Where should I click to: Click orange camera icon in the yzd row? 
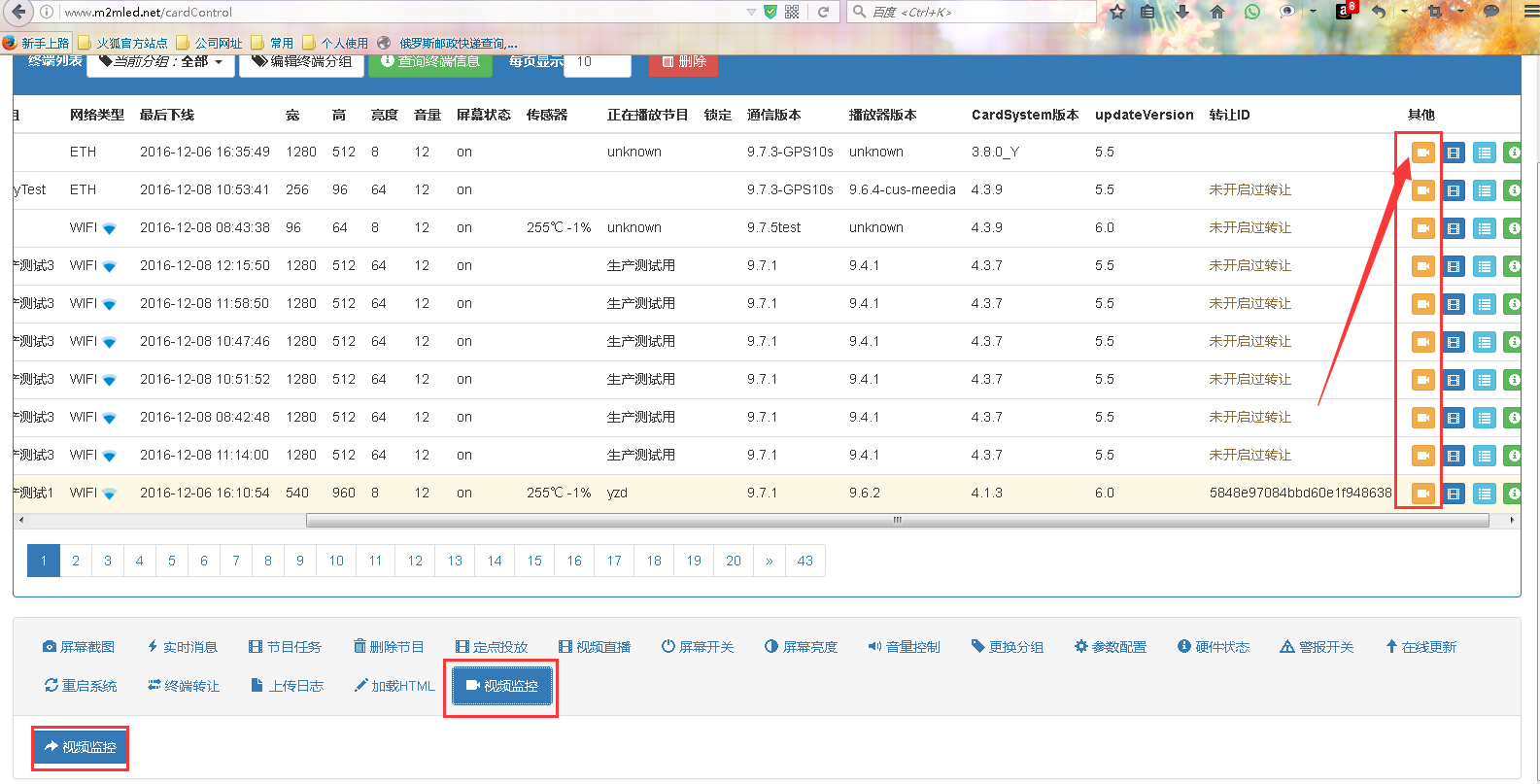(x=1422, y=494)
